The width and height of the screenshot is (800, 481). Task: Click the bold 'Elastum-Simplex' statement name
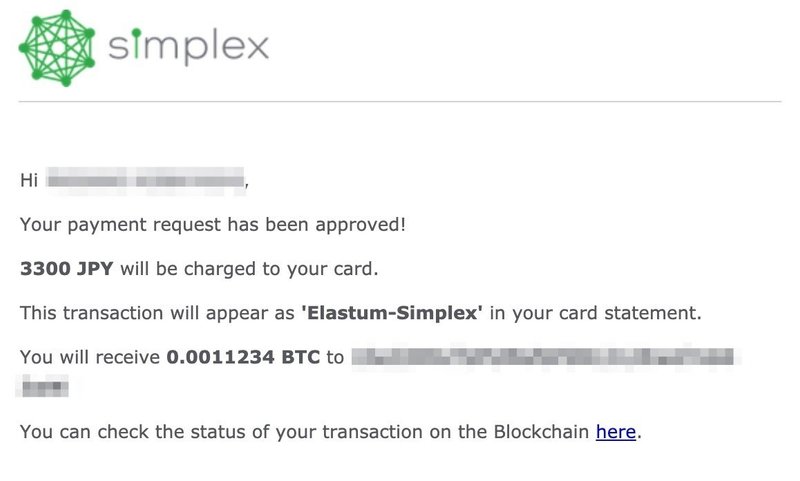(391, 313)
